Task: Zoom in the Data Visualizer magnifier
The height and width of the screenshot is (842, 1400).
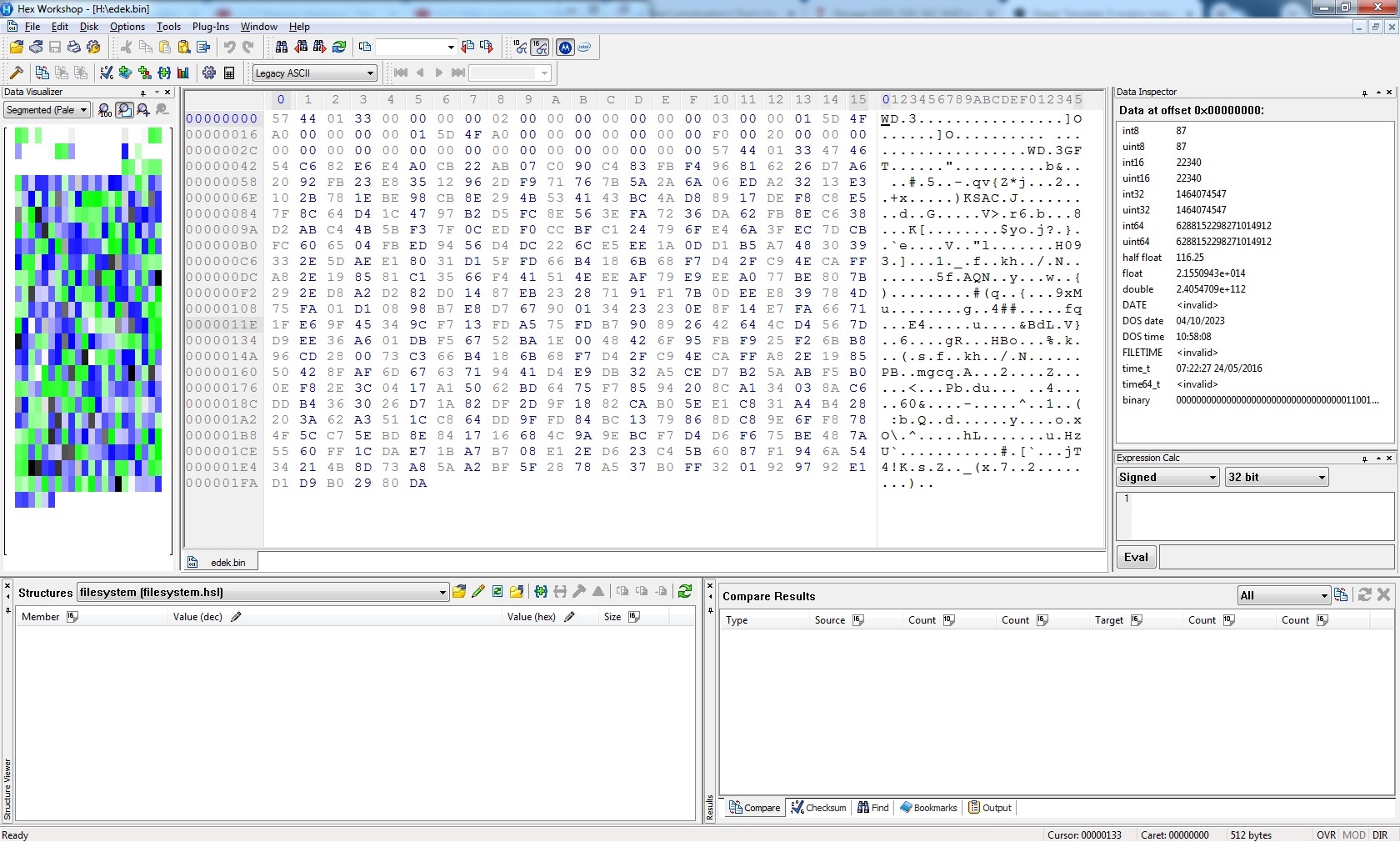Action: coord(143,110)
